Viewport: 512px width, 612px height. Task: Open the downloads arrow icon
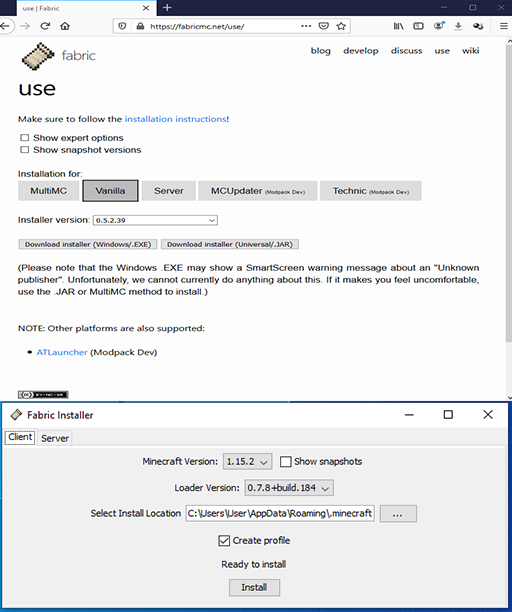(x=458, y=26)
